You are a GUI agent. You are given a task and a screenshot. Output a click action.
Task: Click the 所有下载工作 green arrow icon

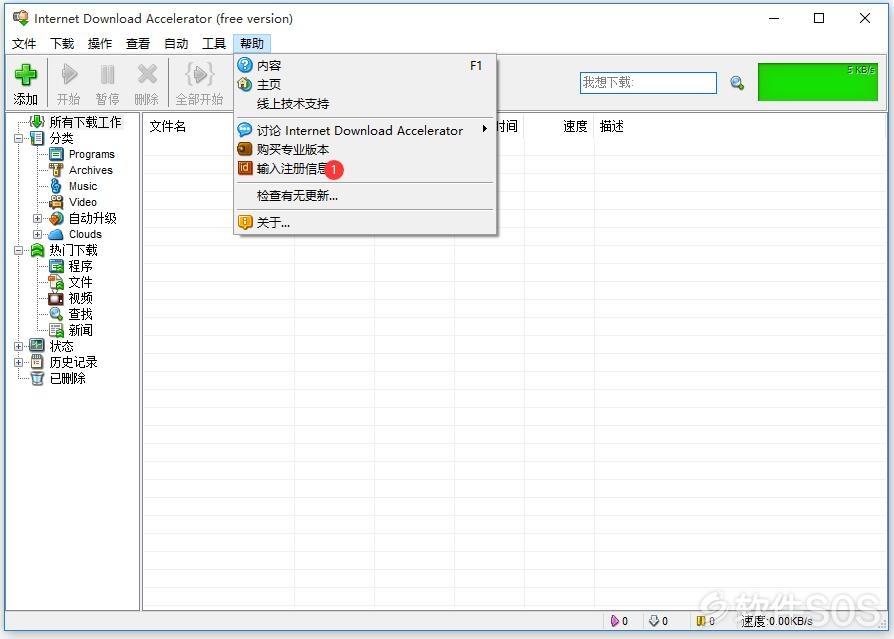(37, 121)
